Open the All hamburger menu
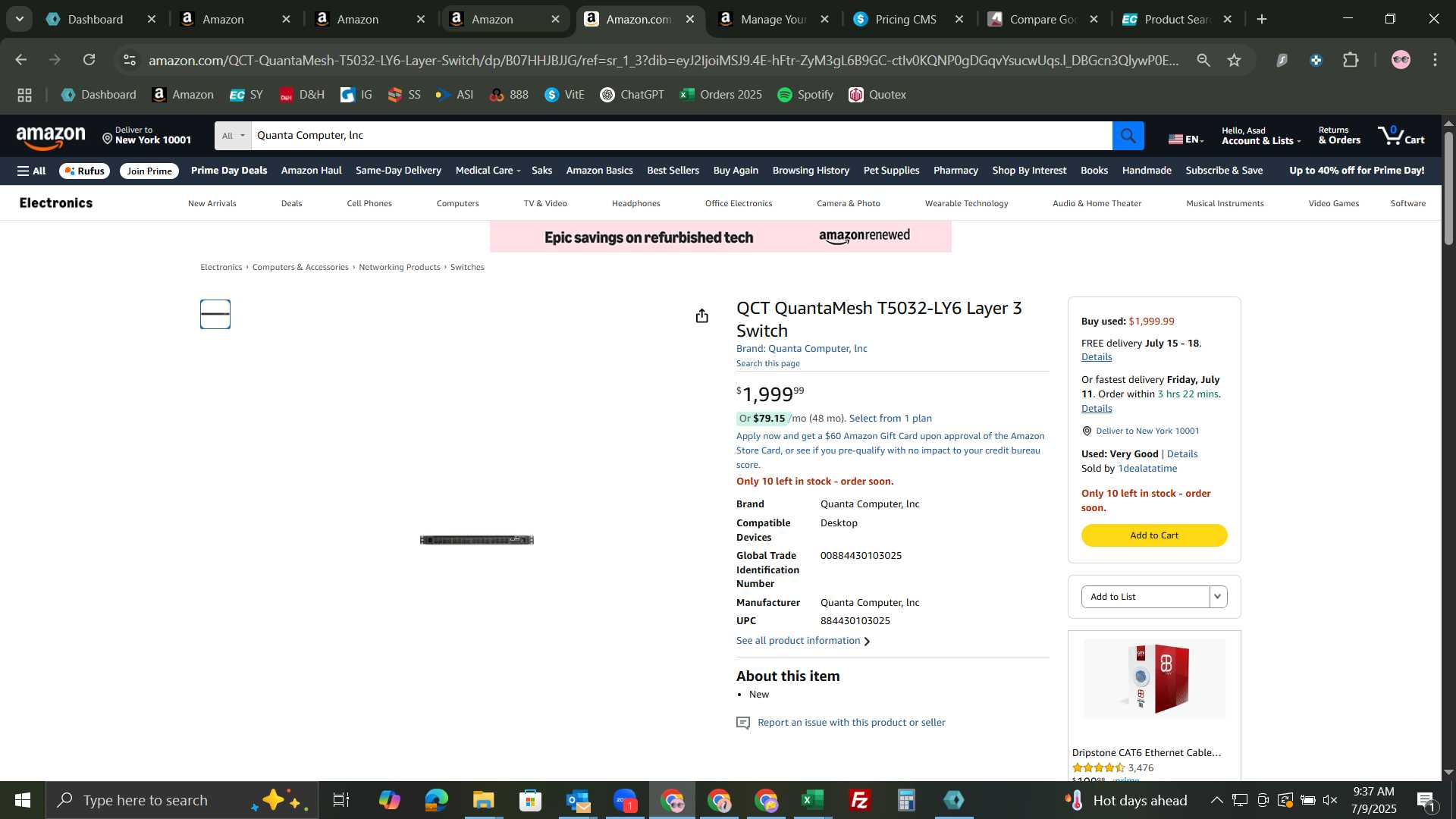 (x=32, y=171)
